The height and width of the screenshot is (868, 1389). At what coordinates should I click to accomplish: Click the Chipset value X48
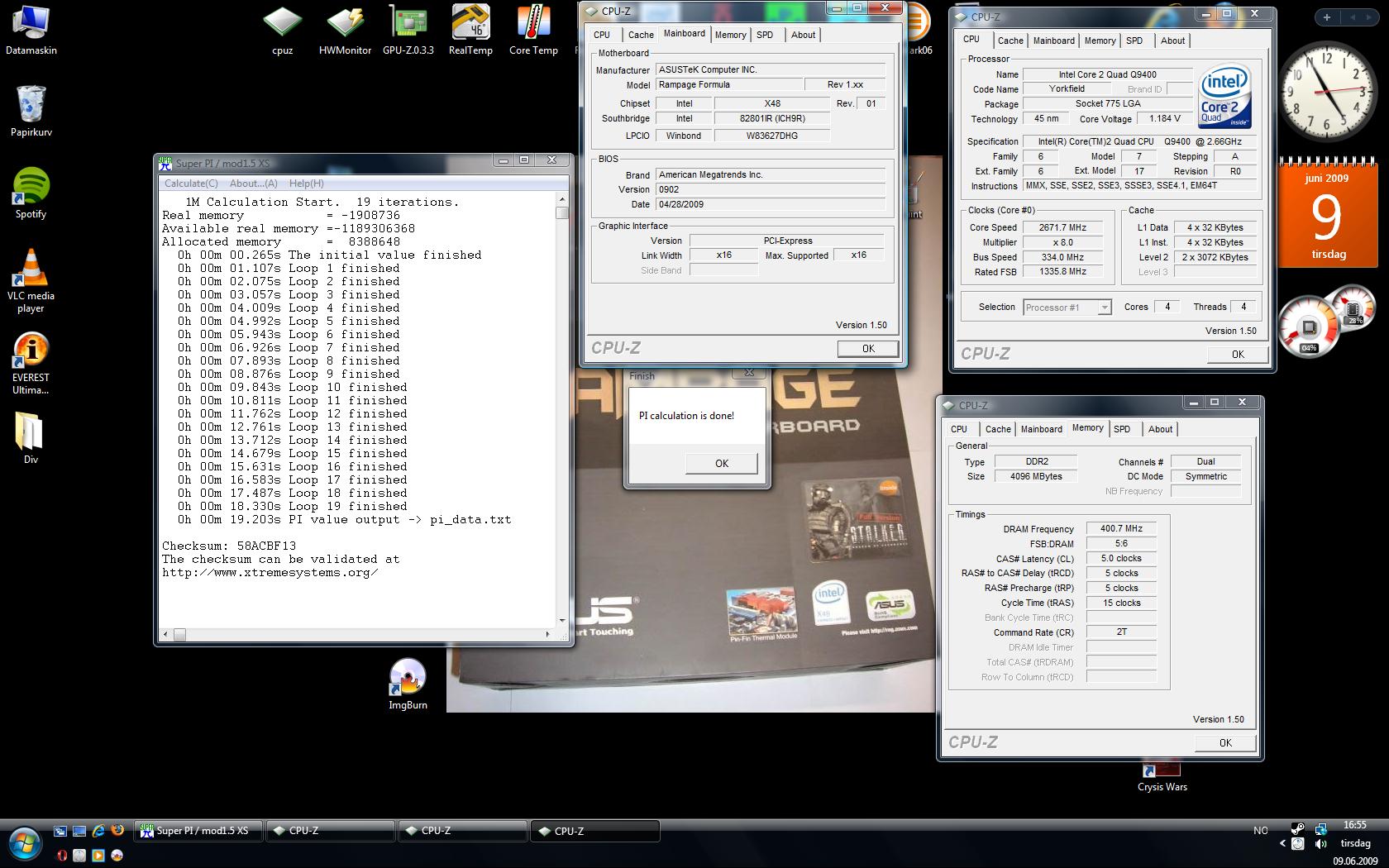pos(771,103)
